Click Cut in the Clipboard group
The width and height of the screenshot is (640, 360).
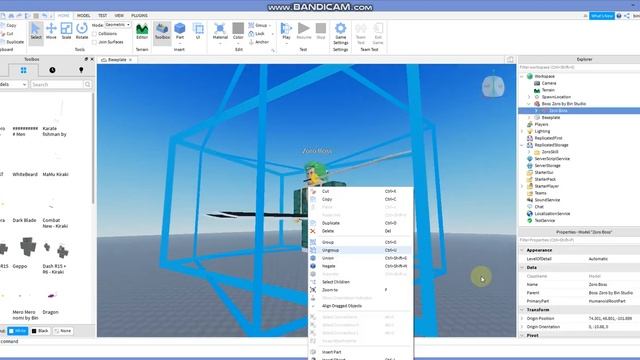point(7,33)
